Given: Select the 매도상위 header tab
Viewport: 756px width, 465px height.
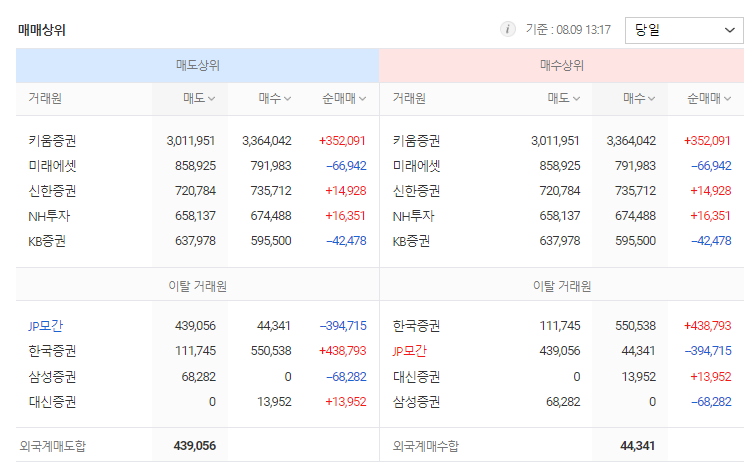Looking at the screenshot, I should [198, 65].
